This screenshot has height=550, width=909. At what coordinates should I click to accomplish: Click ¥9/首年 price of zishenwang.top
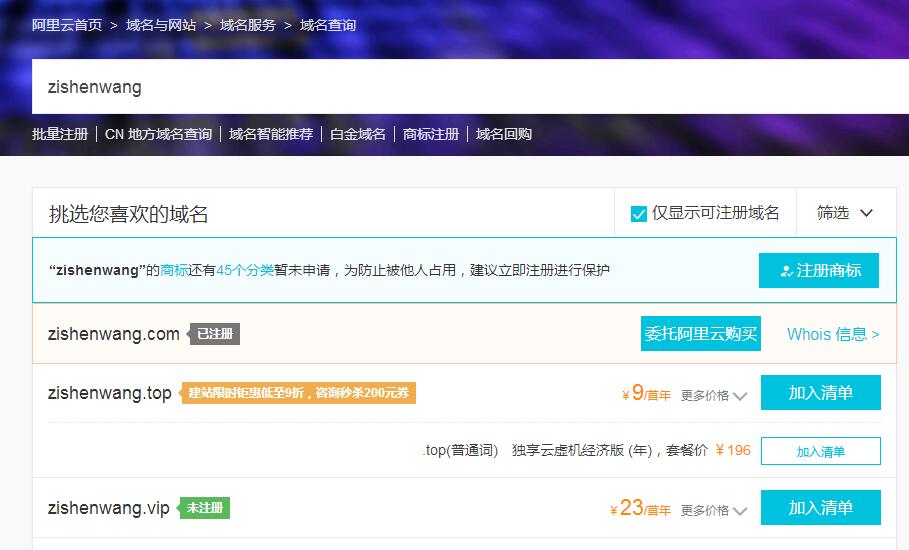point(646,394)
